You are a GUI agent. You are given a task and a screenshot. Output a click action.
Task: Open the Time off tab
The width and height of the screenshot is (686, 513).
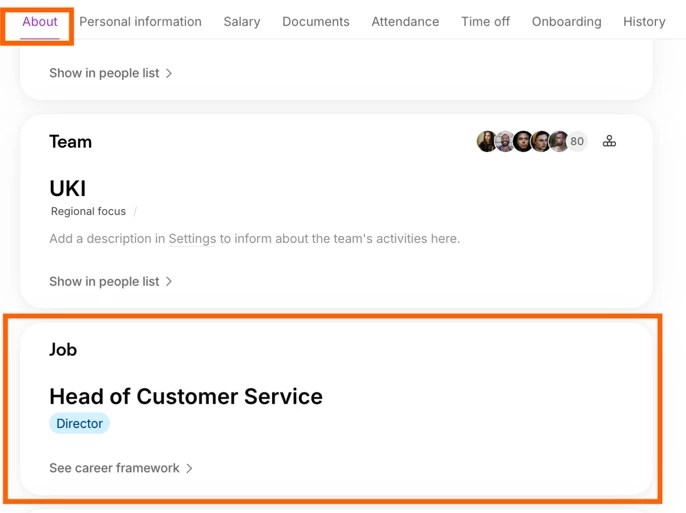[485, 22]
